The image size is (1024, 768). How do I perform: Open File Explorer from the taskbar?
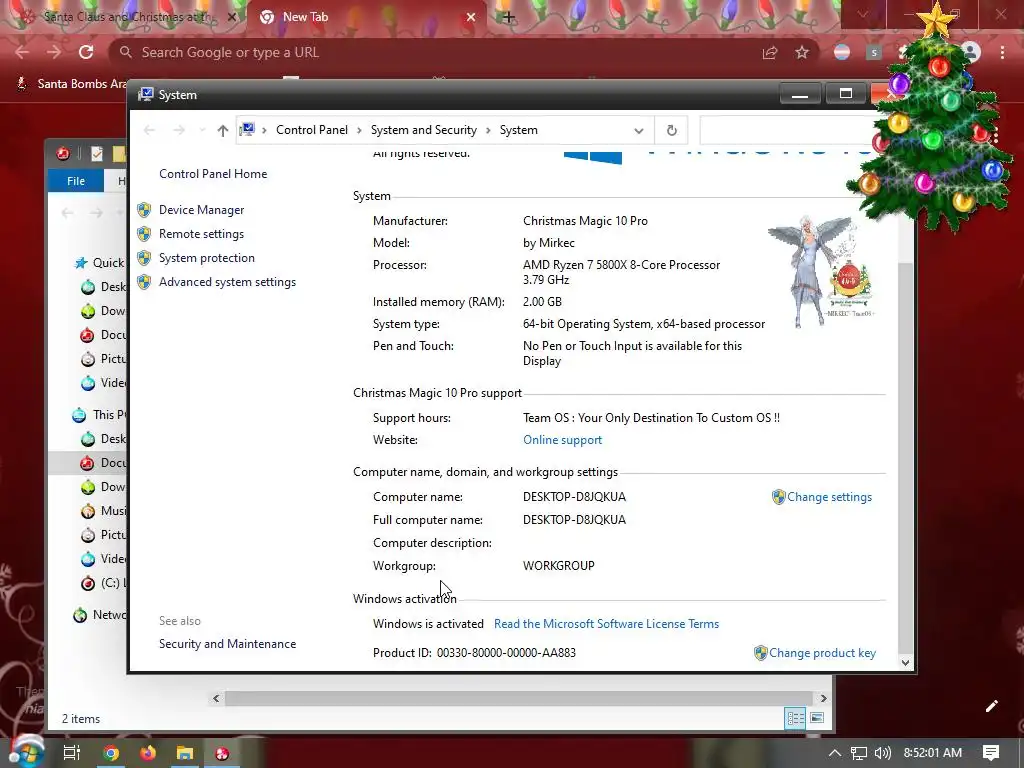pos(185,753)
